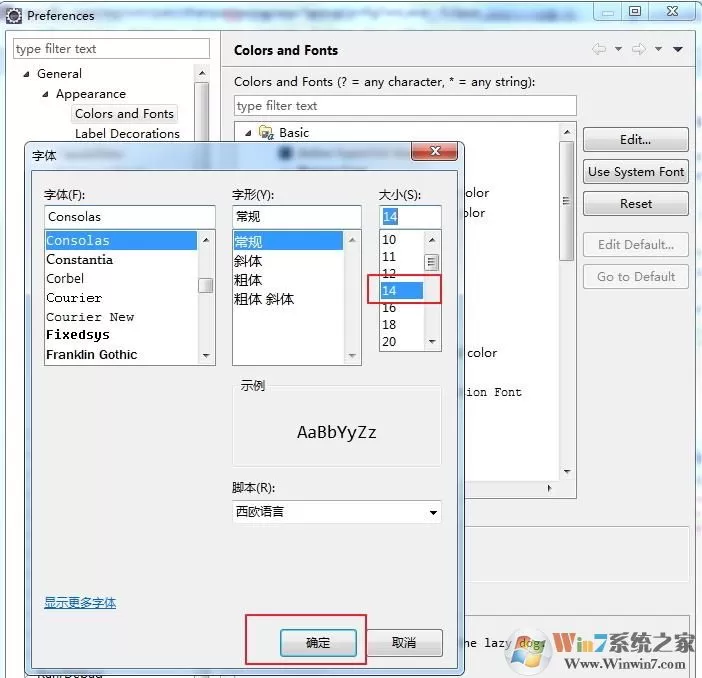Close the font dialog with X
This screenshot has height=678, width=702.
(x=435, y=151)
